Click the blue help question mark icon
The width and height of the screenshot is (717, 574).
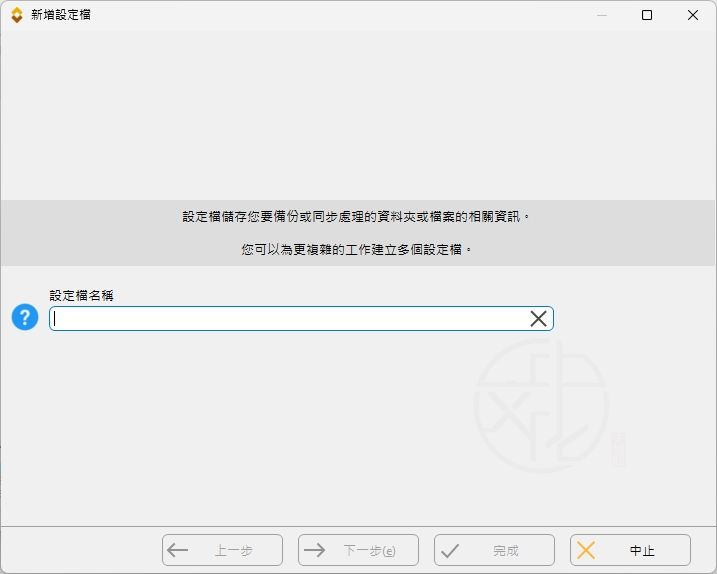(24, 318)
